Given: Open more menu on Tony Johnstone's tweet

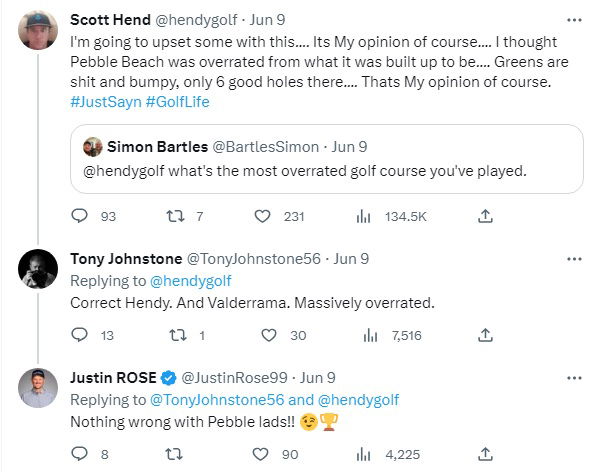Looking at the screenshot, I should click(x=574, y=258).
